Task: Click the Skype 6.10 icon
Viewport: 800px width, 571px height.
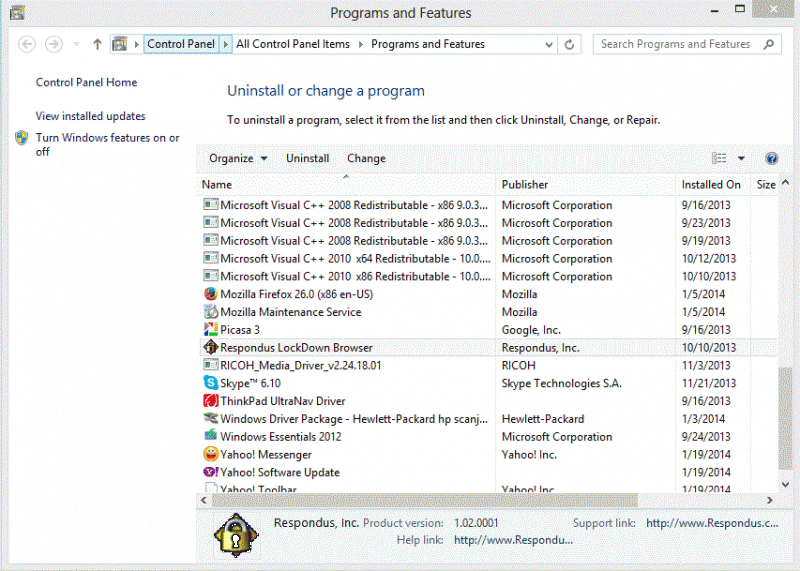Action: tap(210, 383)
